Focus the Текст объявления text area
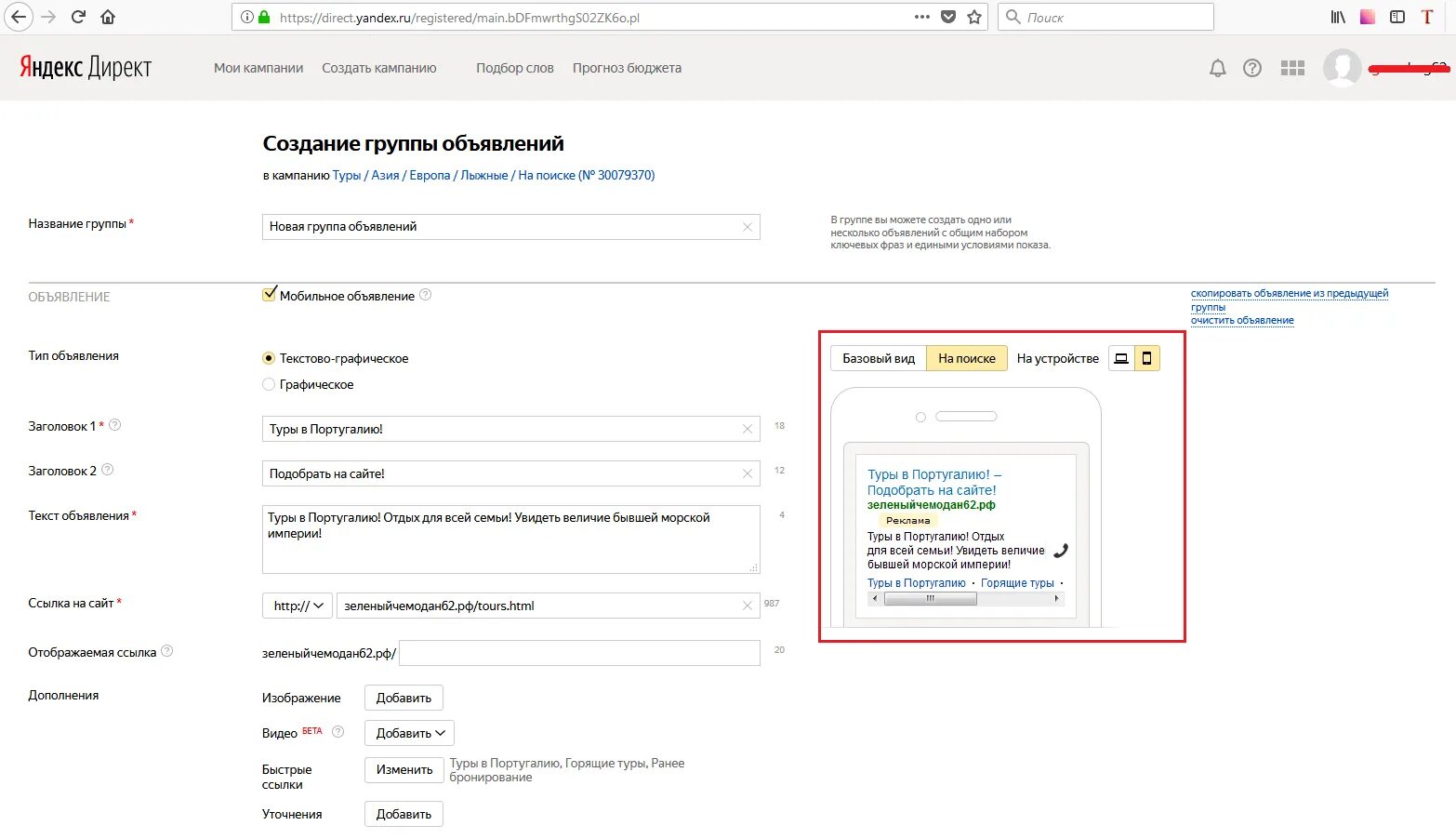Image resolution: width=1456 pixels, height=839 pixels. (x=511, y=539)
